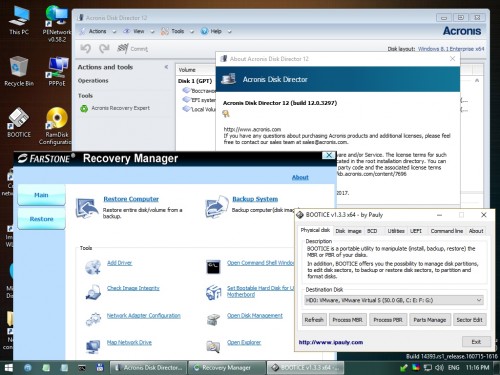Click the Network Adapter Configuration gear icon
The height and width of the screenshot is (375, 500).
tap(93, 319)
